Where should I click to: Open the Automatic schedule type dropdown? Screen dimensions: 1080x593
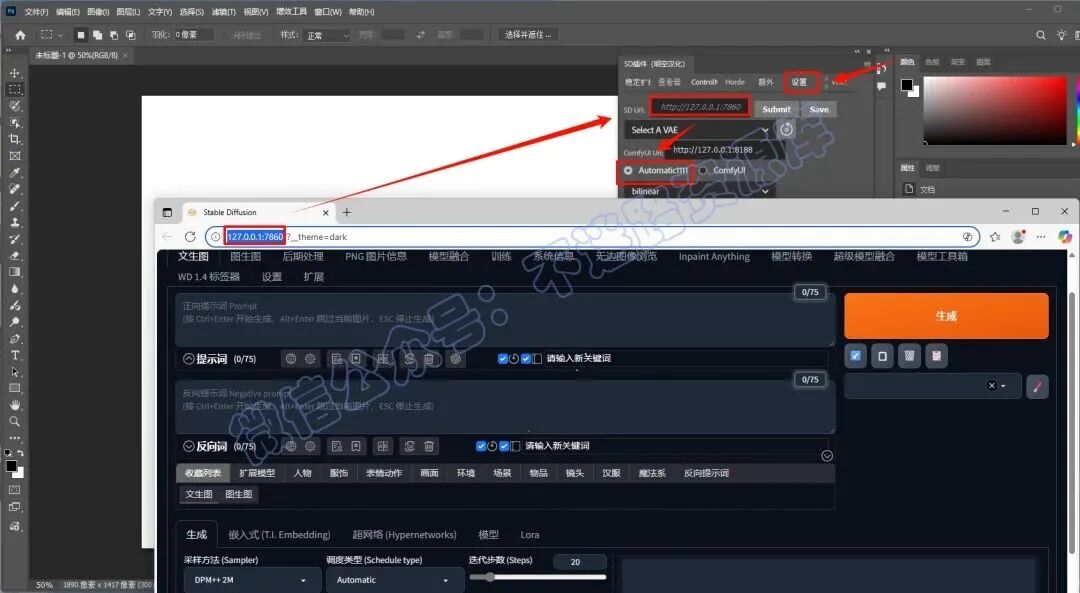[393, 580]
